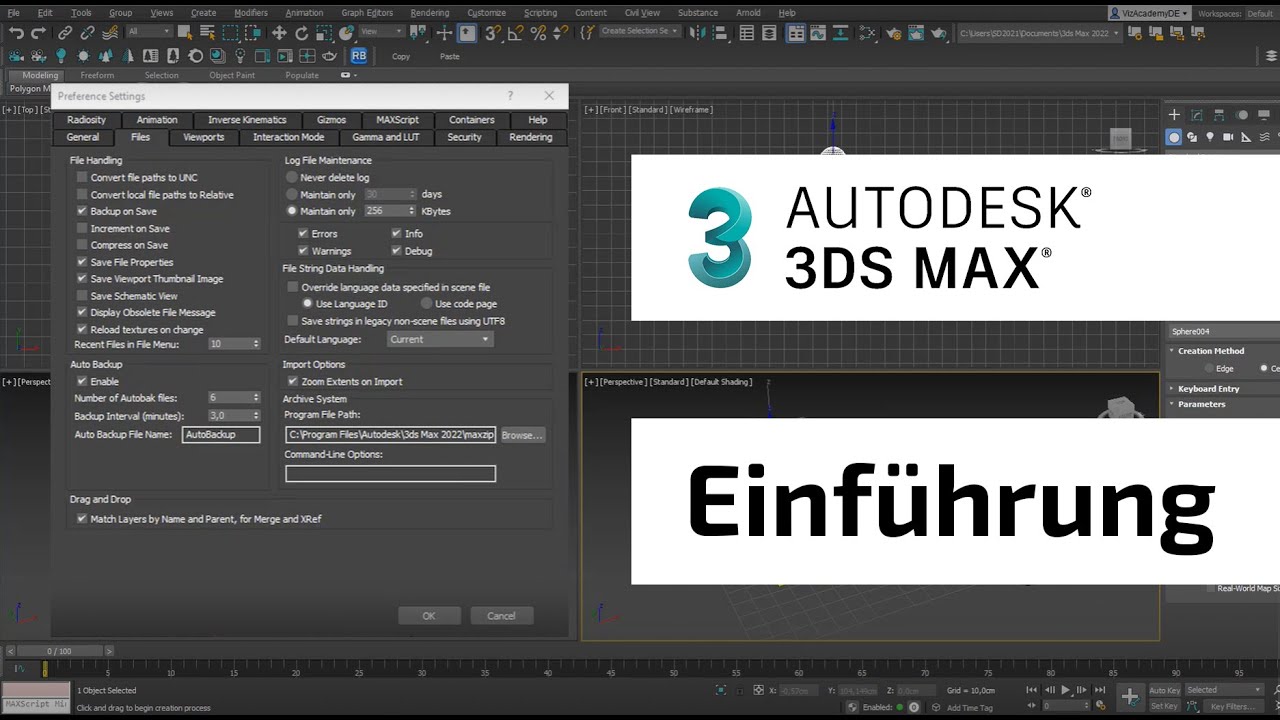
Task: Select the Select and Link chain icon
Action: click(x=65, y=33)
